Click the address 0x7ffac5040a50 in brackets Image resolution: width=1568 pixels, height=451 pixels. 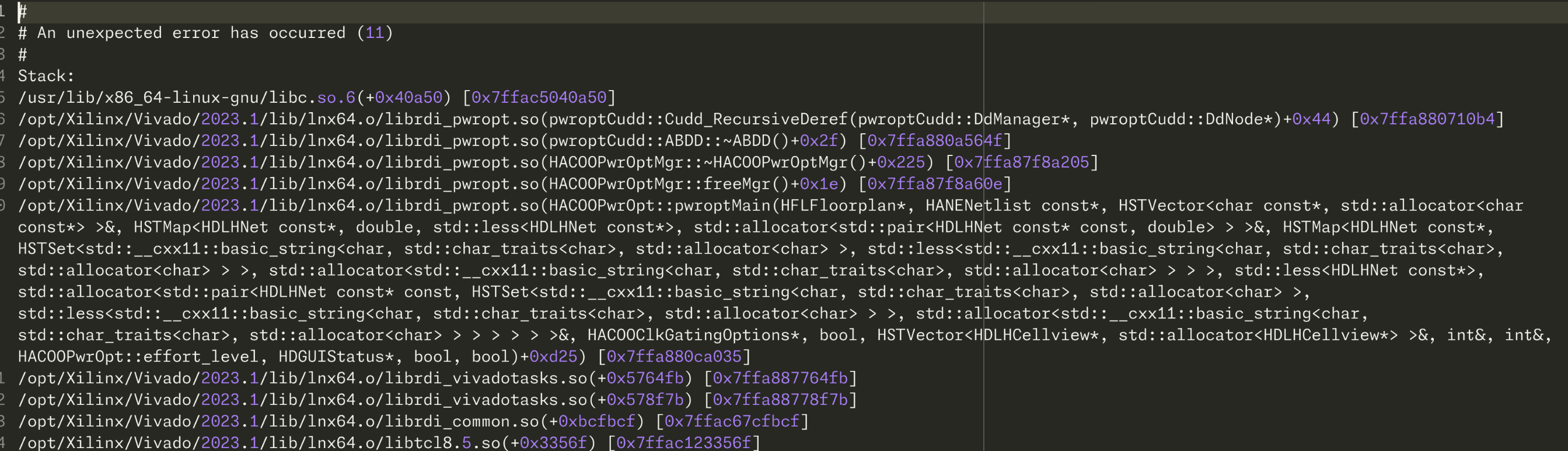(x=539, y=98)
